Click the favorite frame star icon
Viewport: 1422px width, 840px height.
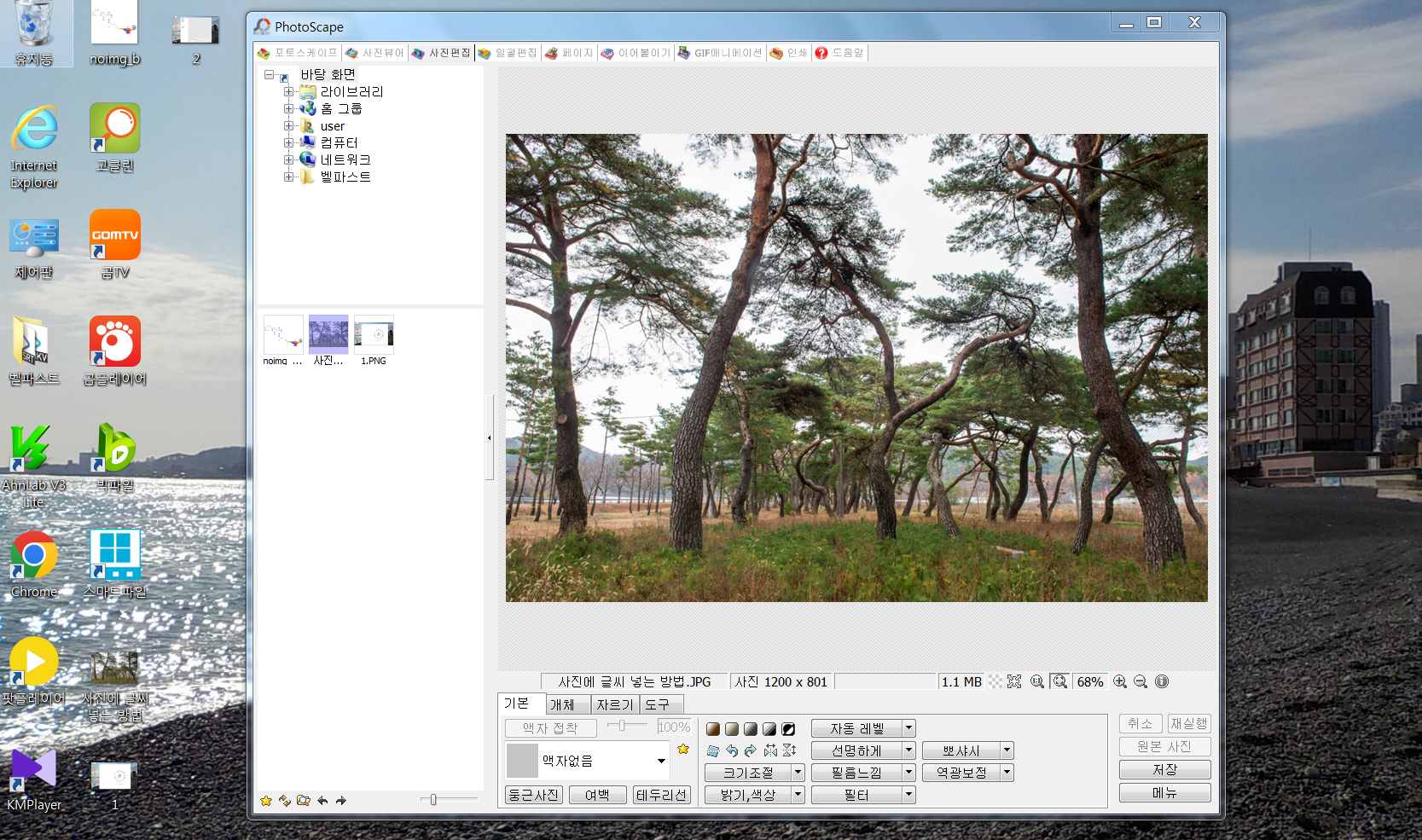[x=683, y=750]
